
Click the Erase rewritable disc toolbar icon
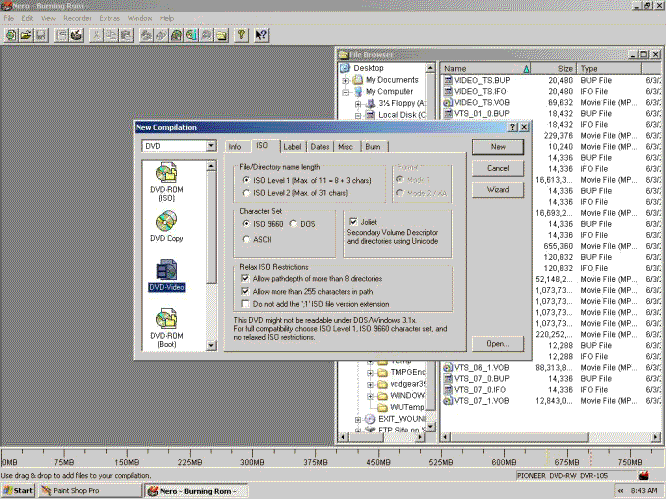[206, 35]
